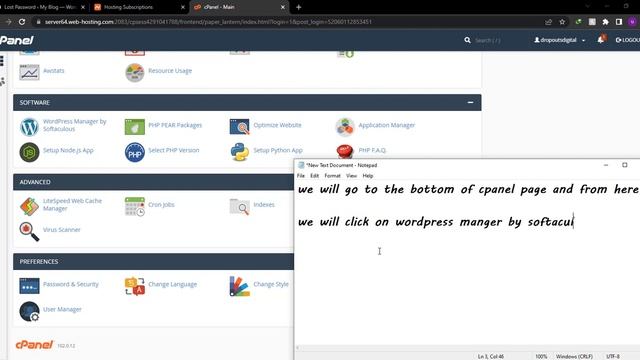Click the Cron Jobs link text
Image resolution: width=640 pixels, height=360 pixels.
[161, 204]
